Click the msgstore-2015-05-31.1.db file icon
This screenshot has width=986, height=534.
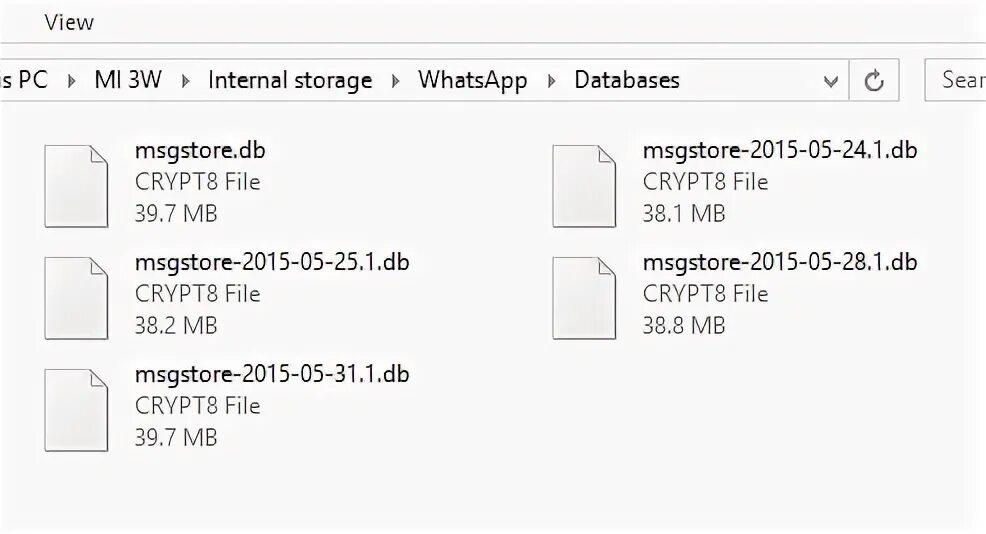(76, 410)
